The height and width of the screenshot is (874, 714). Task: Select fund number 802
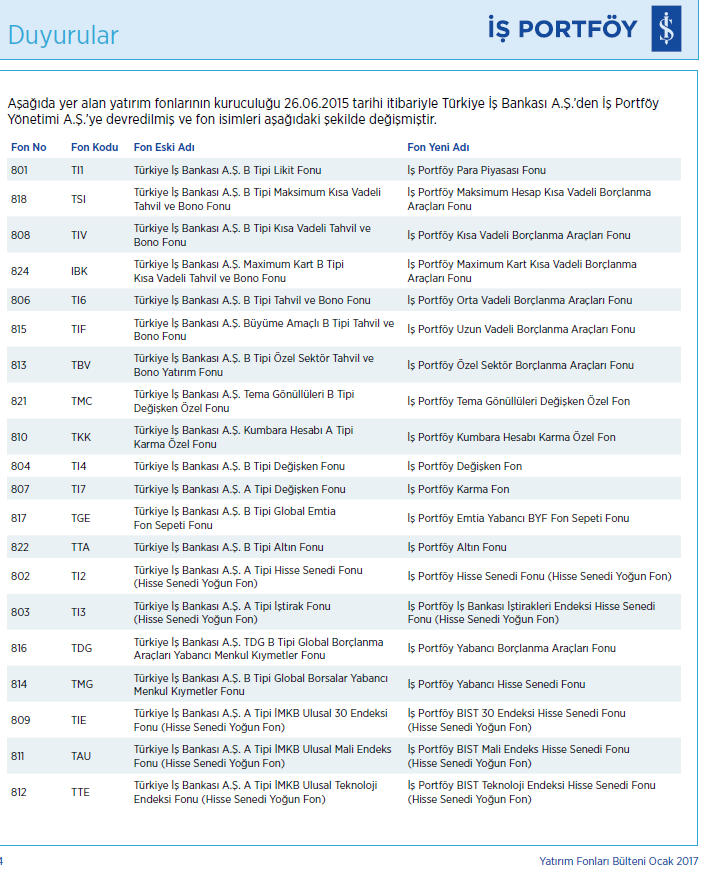pyautogui.click(x=20, y=576)
